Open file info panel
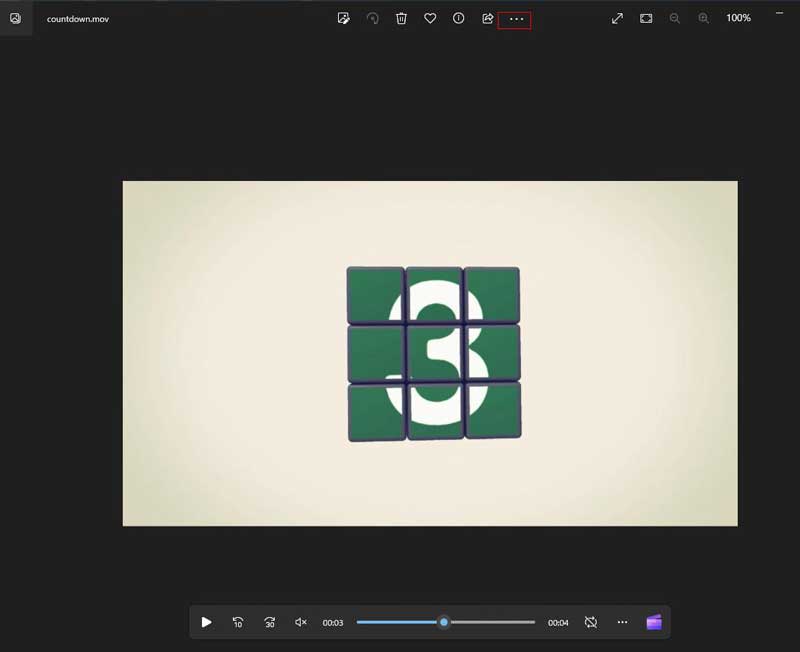This screenshot has width=800, height=652. pyautogui.click(x=459, y=18)
